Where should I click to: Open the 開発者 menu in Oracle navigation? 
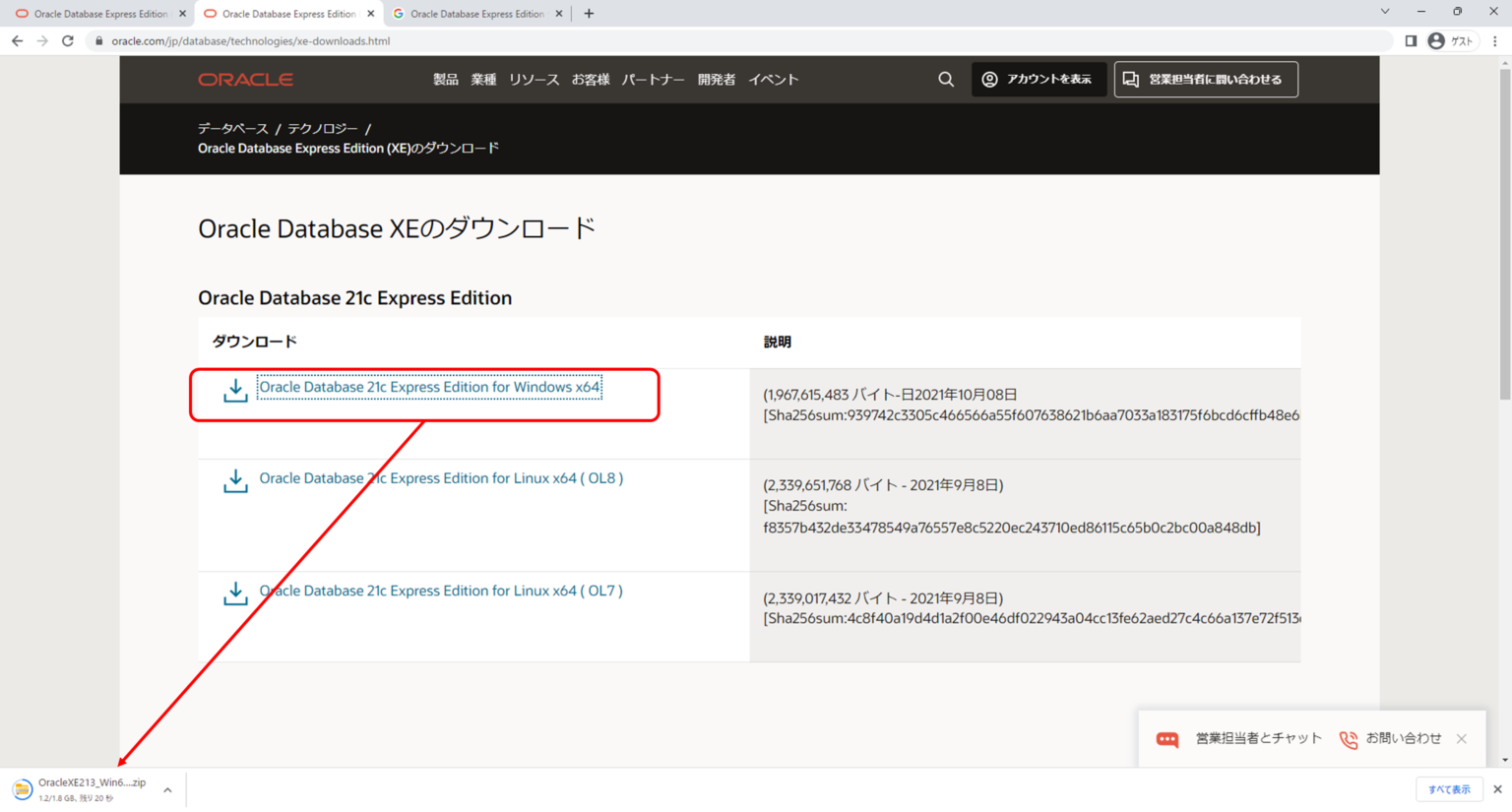point(715,79)
